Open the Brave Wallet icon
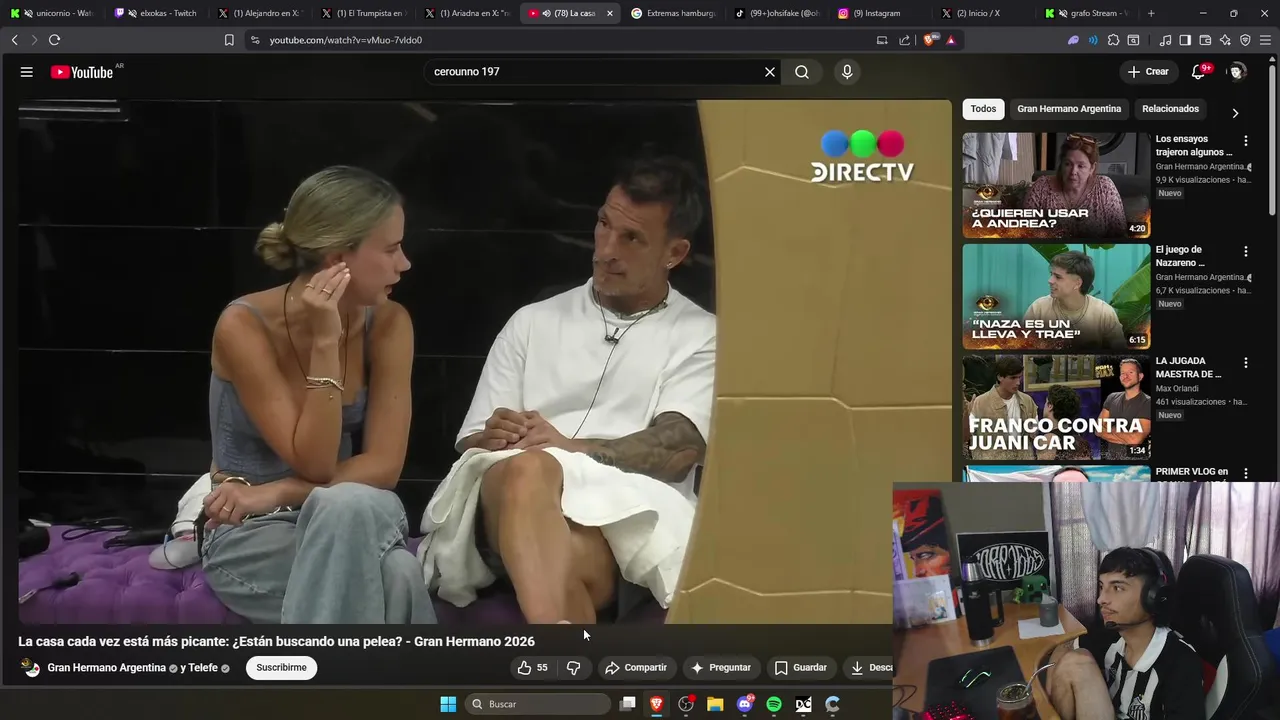 click(1205, 40)
